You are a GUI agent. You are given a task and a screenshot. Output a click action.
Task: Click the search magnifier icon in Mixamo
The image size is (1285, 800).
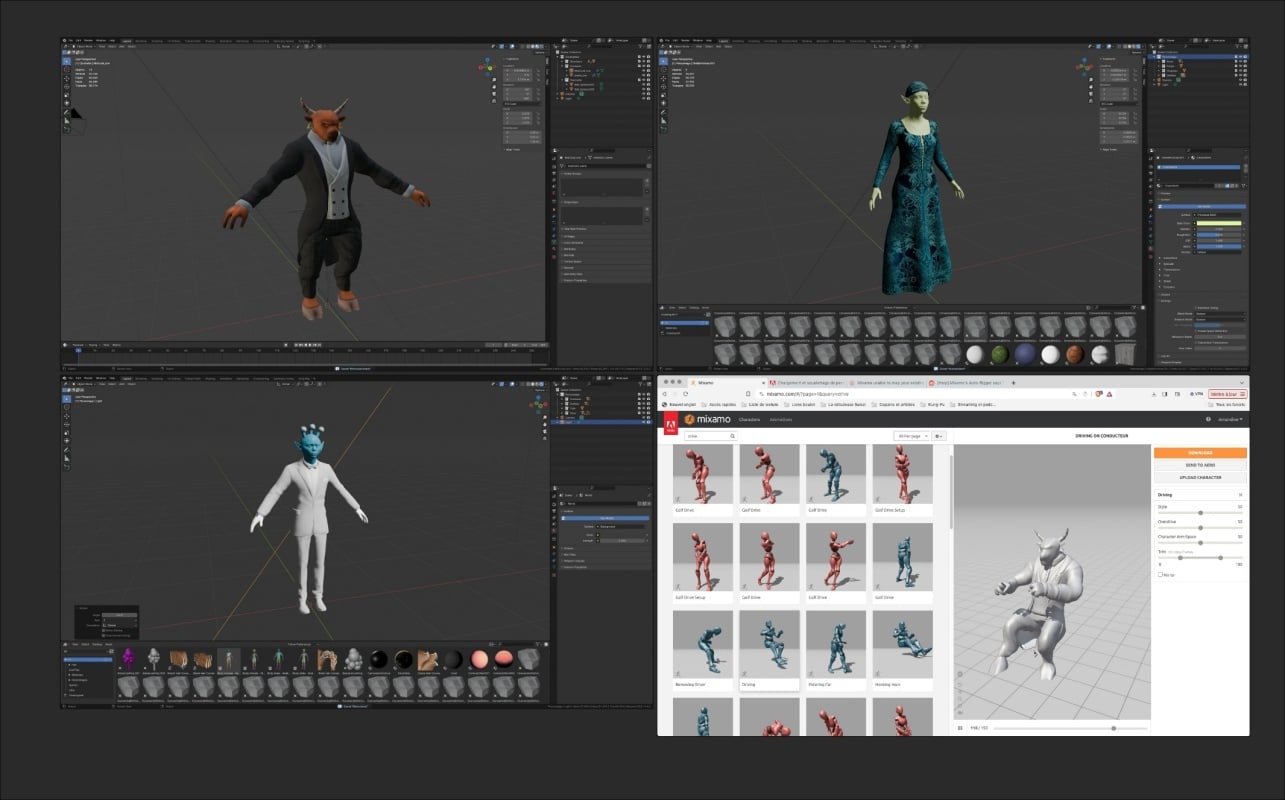coord(732,436)
